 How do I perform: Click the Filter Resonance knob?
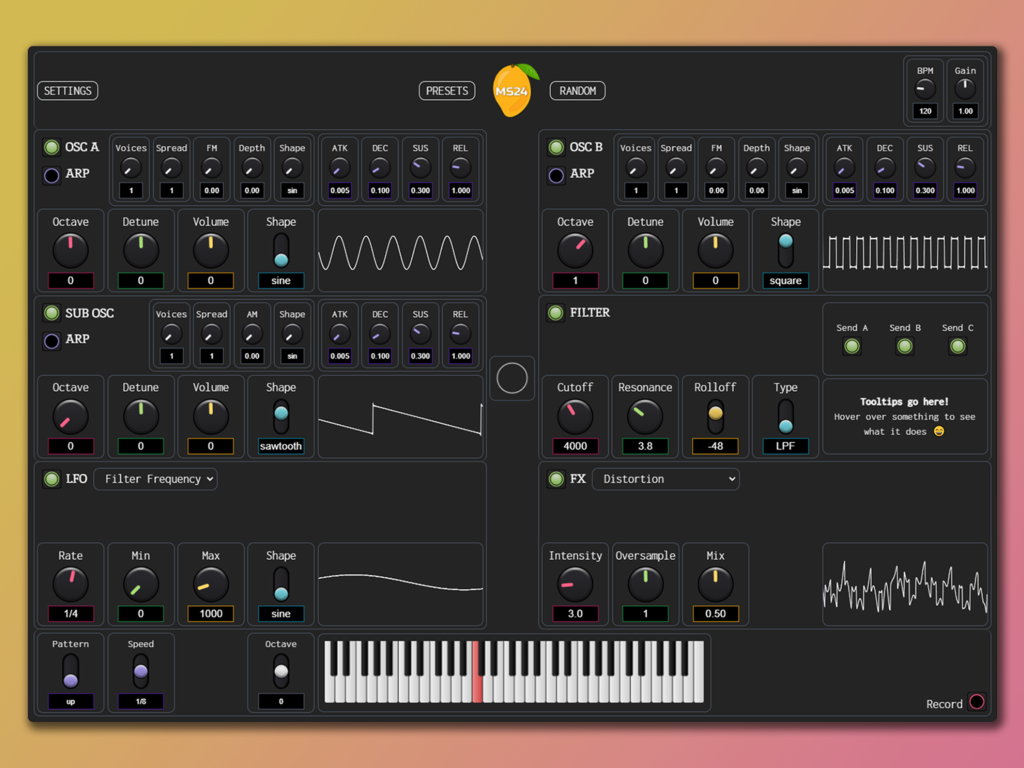point(645,415)
